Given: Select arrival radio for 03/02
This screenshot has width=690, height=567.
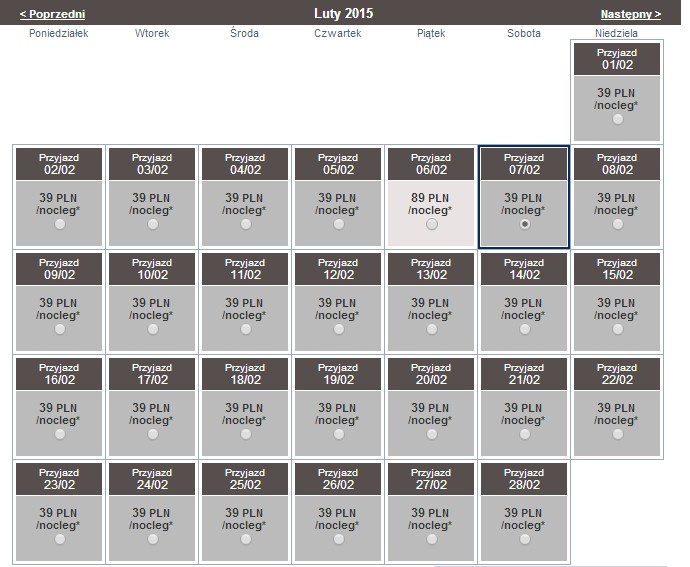Looking at the screenshot, I should 153,224.
